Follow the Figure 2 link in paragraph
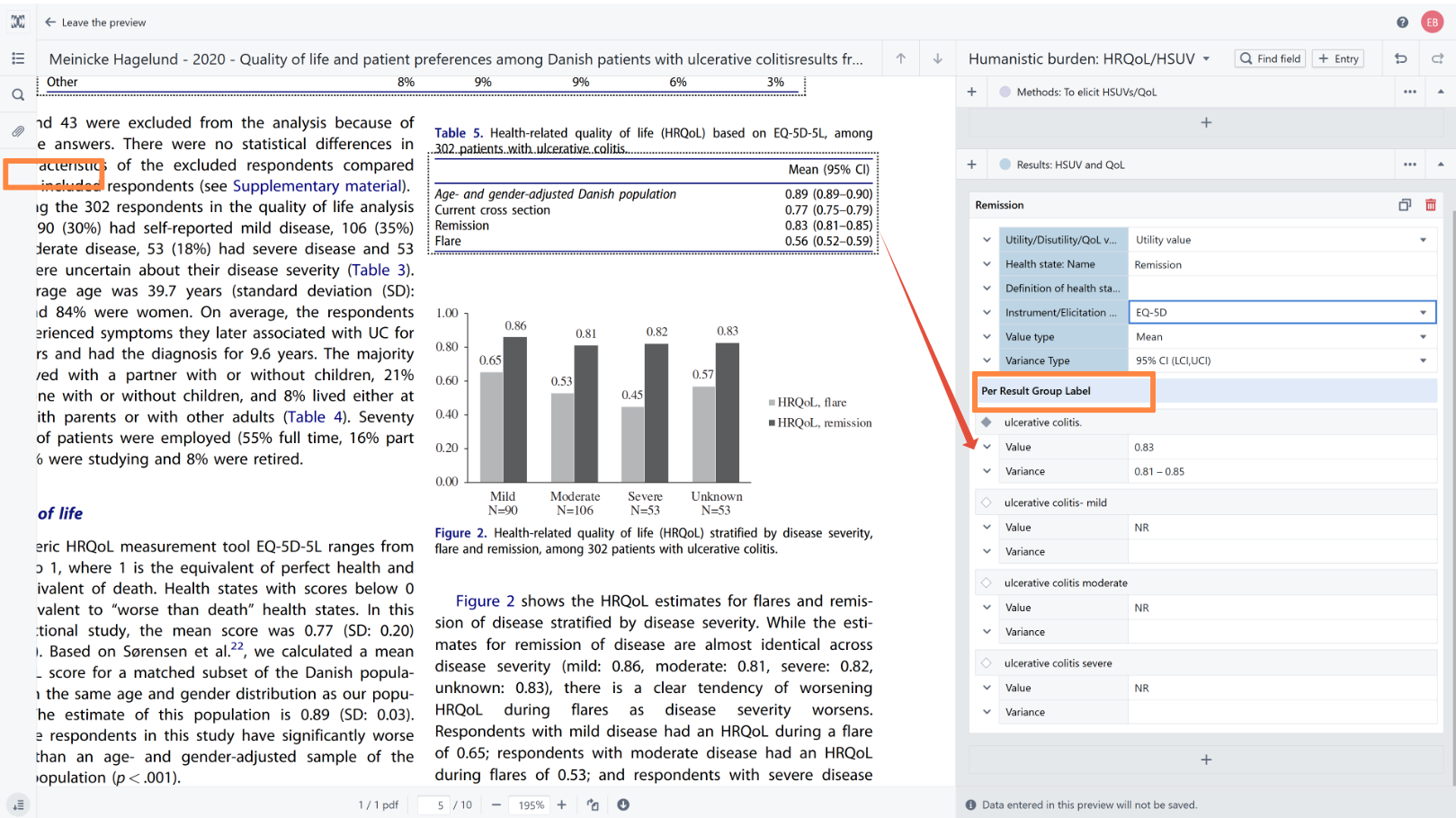Image resolution: width=1456 pixels, height=818 pixels. point(485,601)
